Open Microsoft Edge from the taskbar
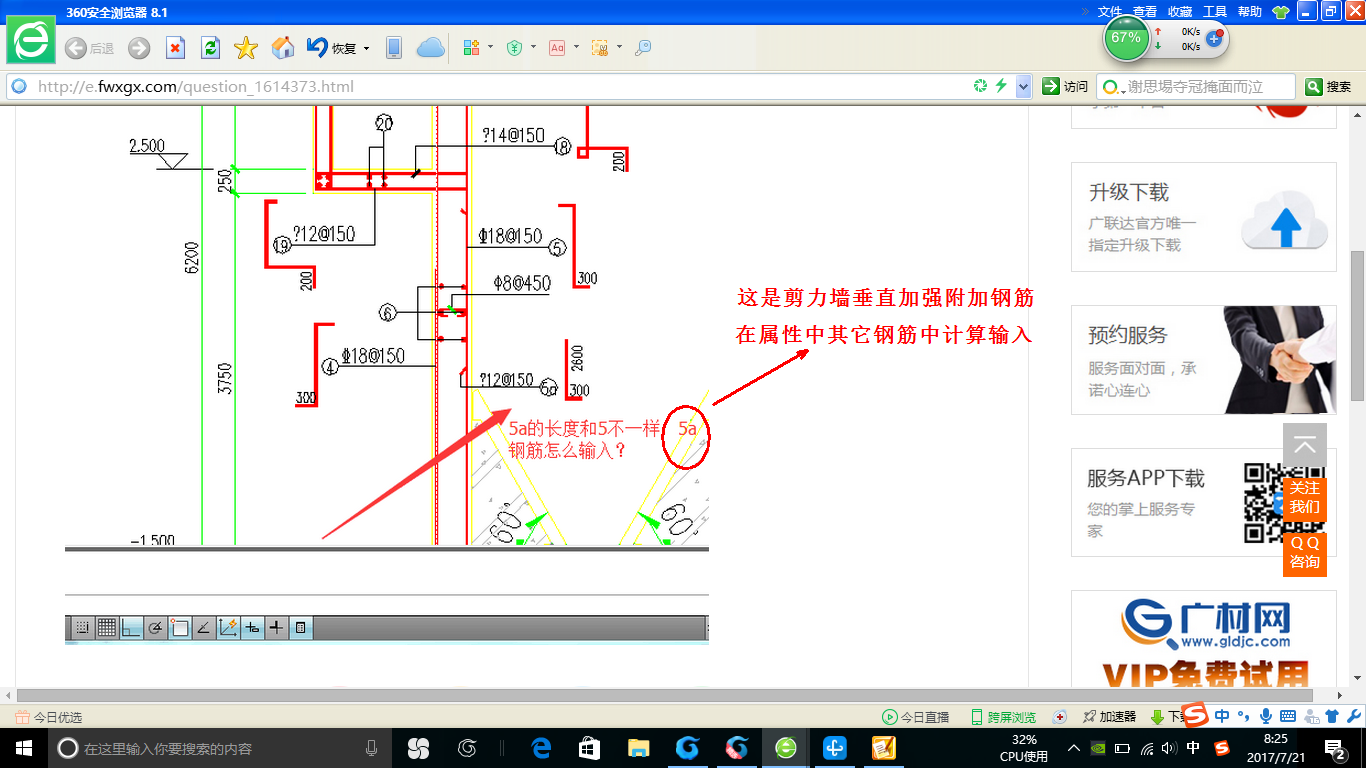This screenshot has width=1366, height=768. click(x=541, y=748)
